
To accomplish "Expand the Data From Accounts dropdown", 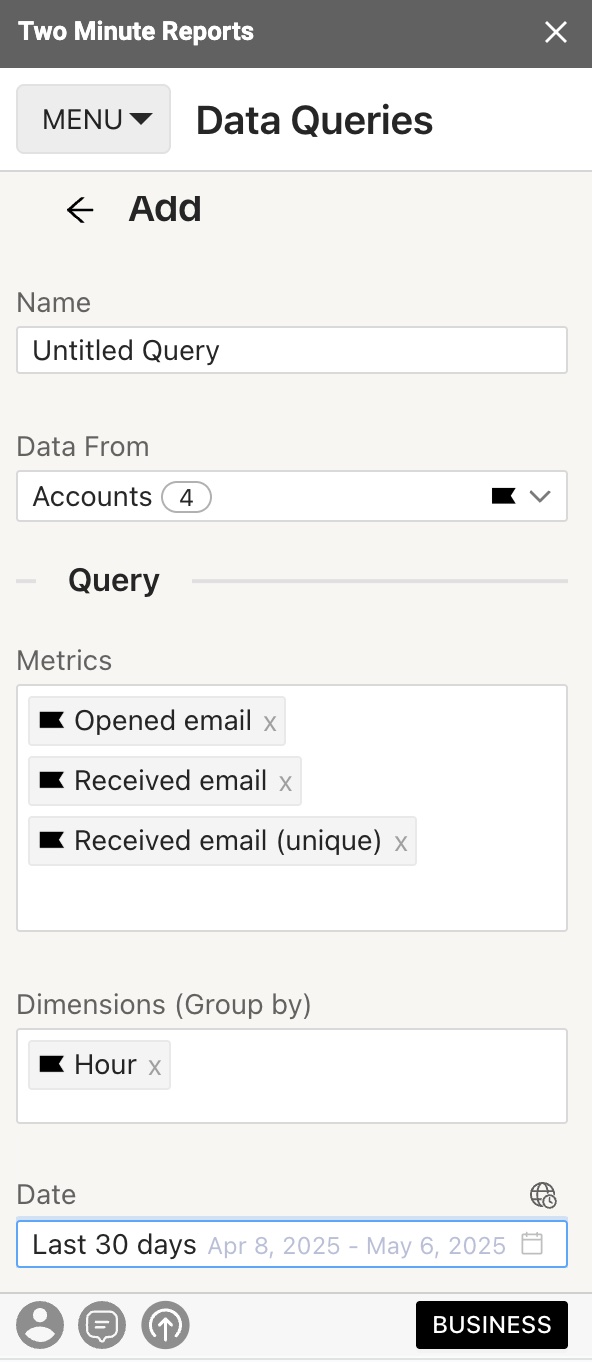I will [292, 496].
